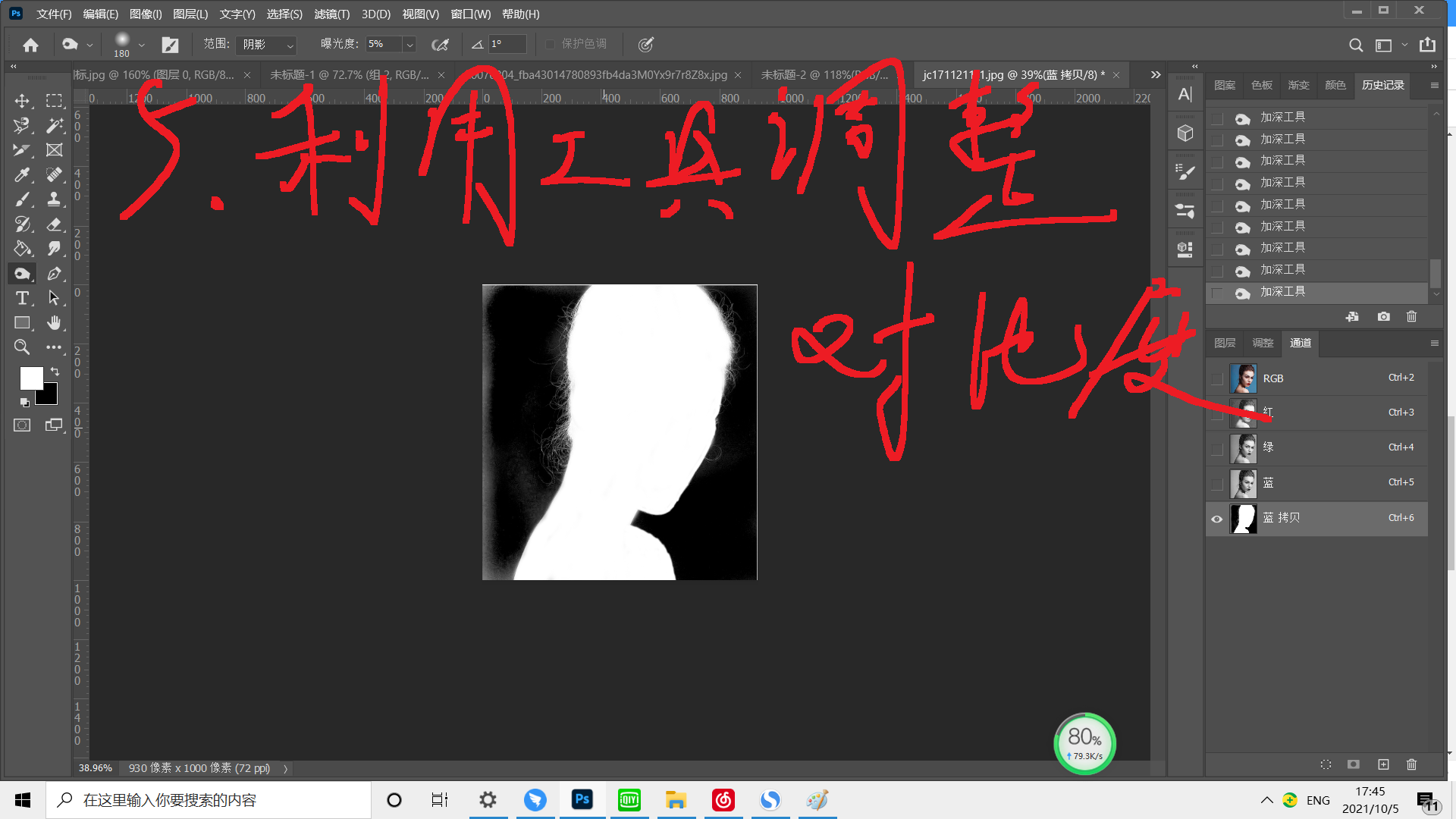Show visibility of the 蓝 channel

[x=1217, y=483]
